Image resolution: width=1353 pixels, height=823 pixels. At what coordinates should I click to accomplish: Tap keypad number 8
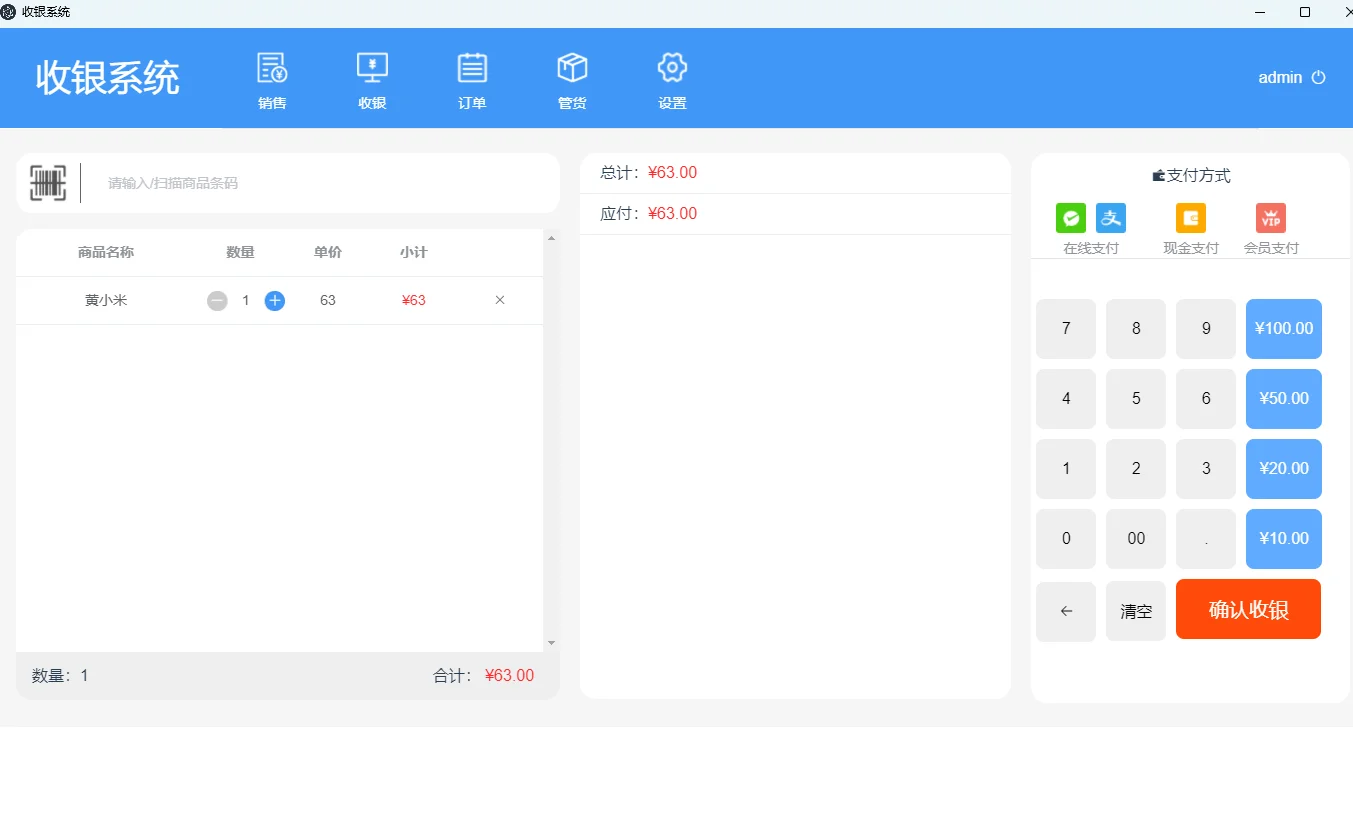pos(1136,329)
